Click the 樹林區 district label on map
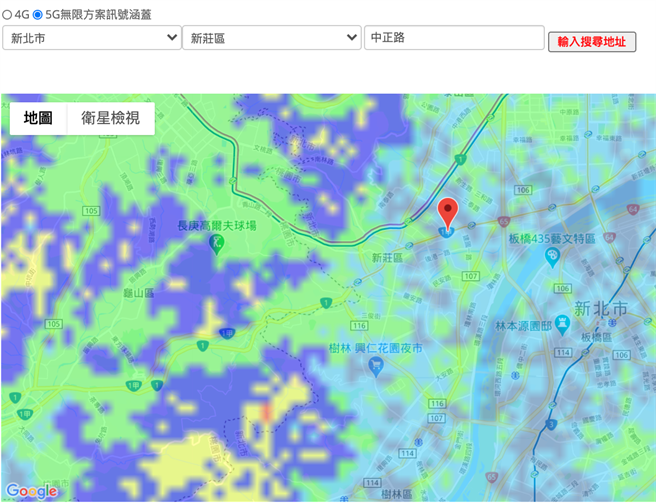The width and height of the screenshot is (656, 503). click(397, 494)
